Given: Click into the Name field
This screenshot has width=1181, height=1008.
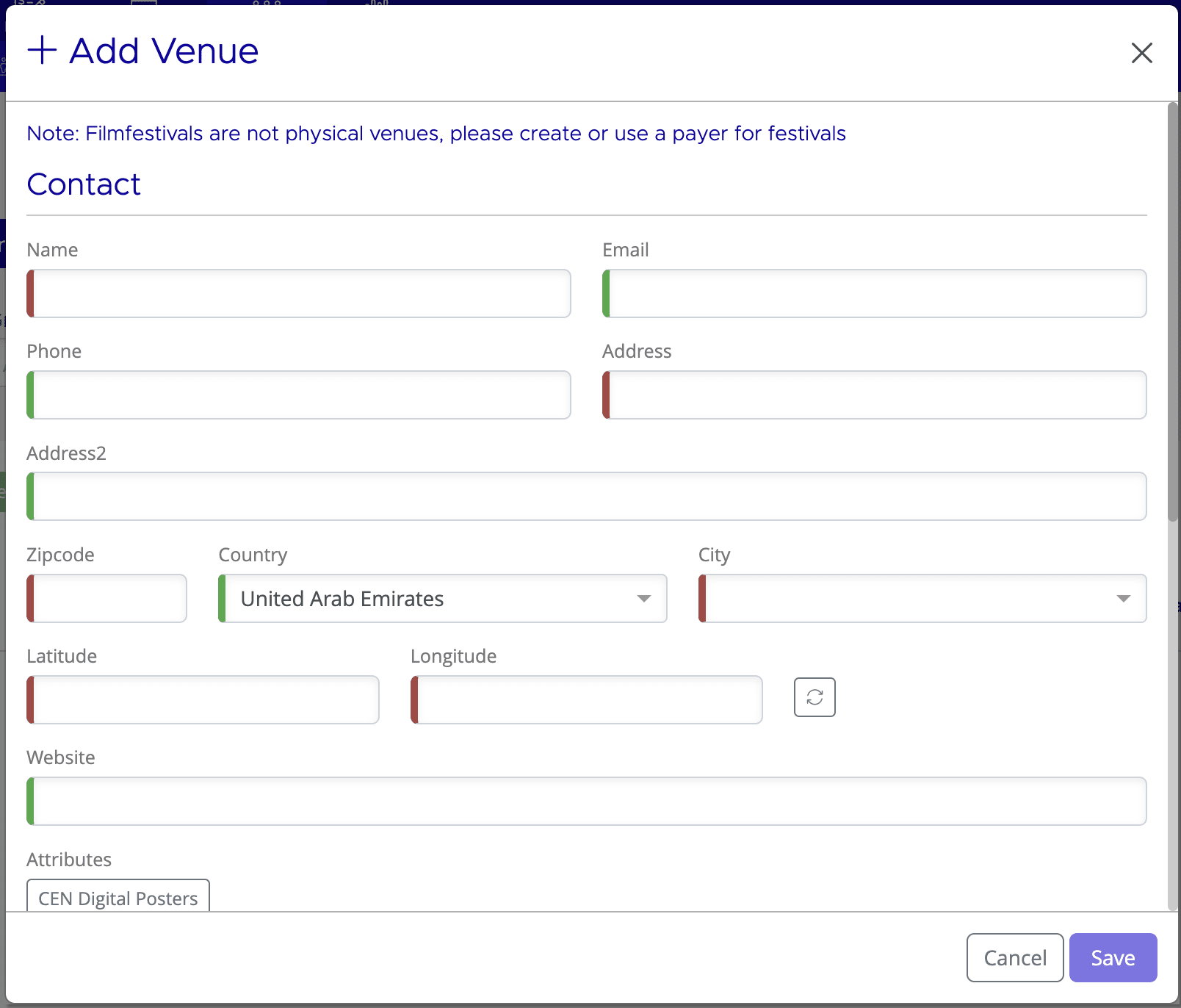Looking at the screenshot, I should pyautogui.click(x=297, y=293).
